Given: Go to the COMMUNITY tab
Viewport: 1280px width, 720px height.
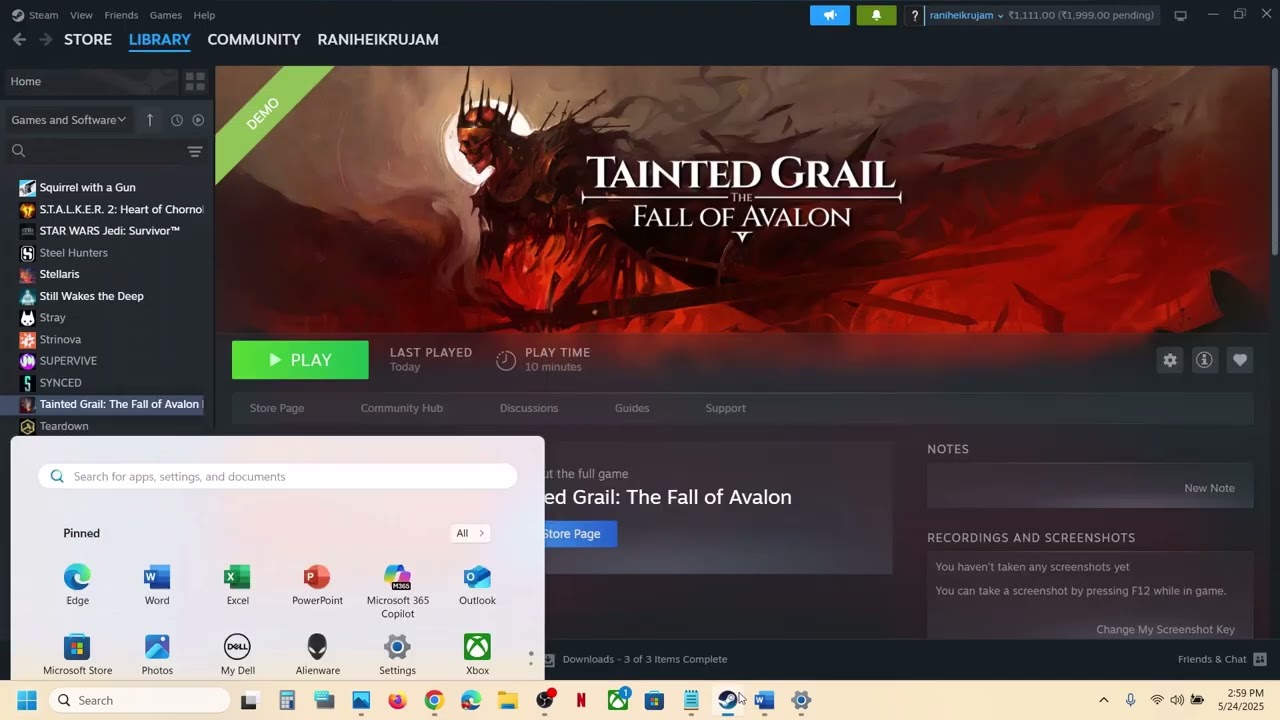Looking at the screenshot, I should tap(254, 39).
